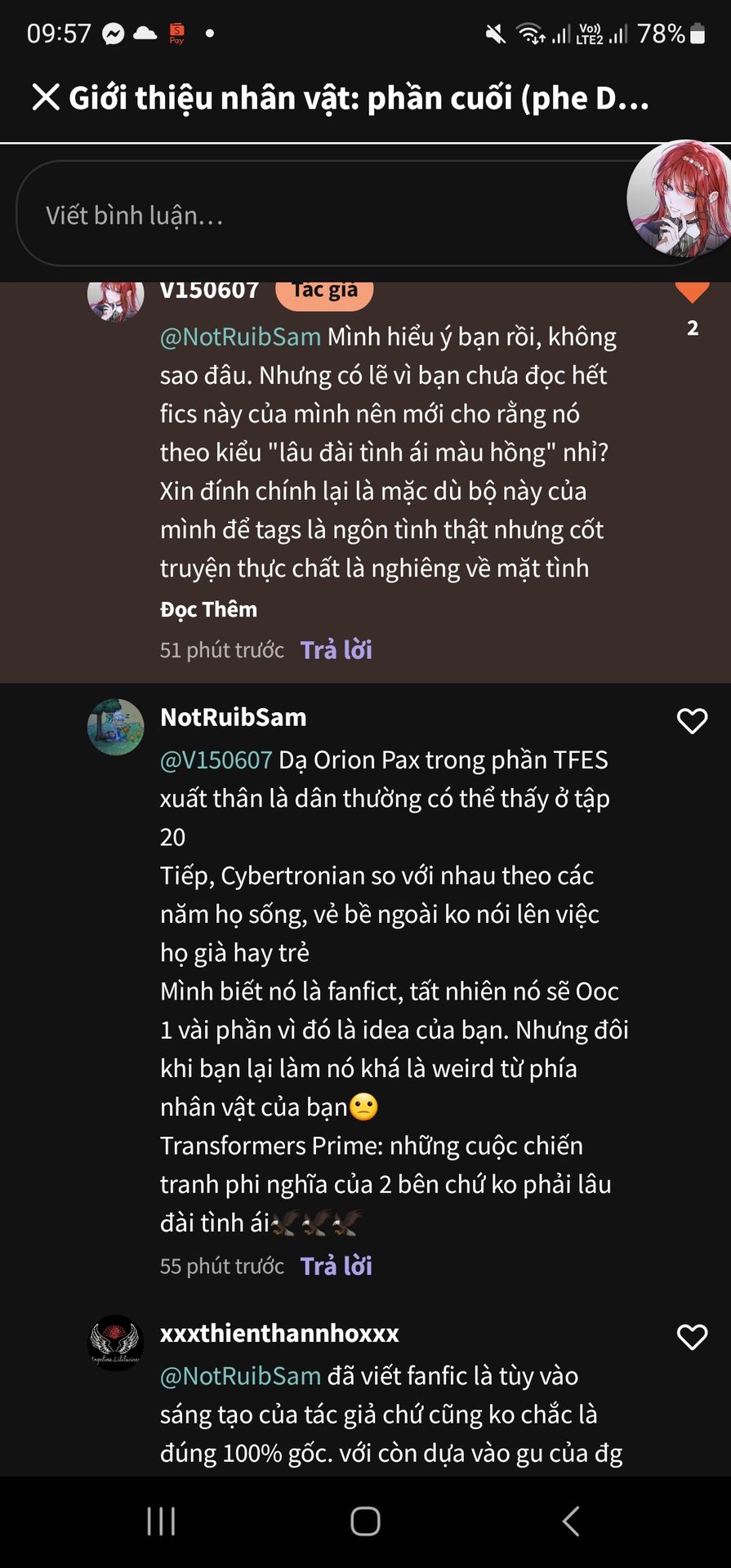Unlike V150607's comment with orange heart
The image size is (731, 1568).
(692, 292)
